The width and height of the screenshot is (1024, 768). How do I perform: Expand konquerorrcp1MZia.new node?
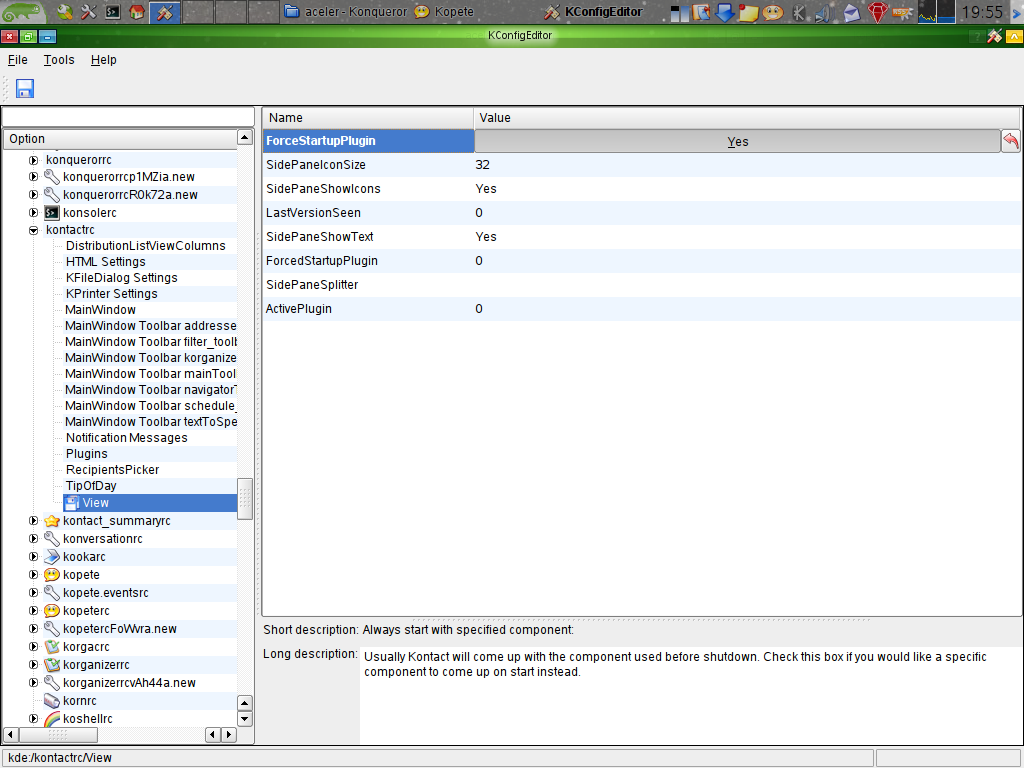[x=33, y=176]
